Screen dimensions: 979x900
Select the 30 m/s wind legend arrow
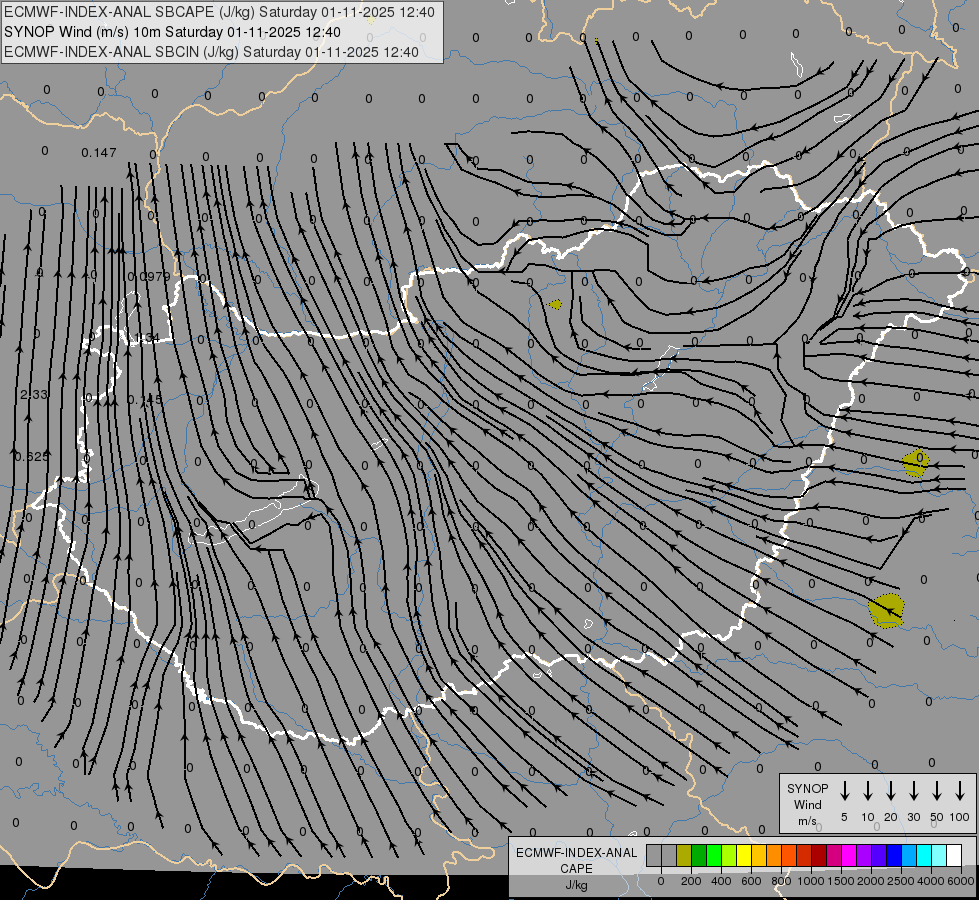(x=914, y=791)
